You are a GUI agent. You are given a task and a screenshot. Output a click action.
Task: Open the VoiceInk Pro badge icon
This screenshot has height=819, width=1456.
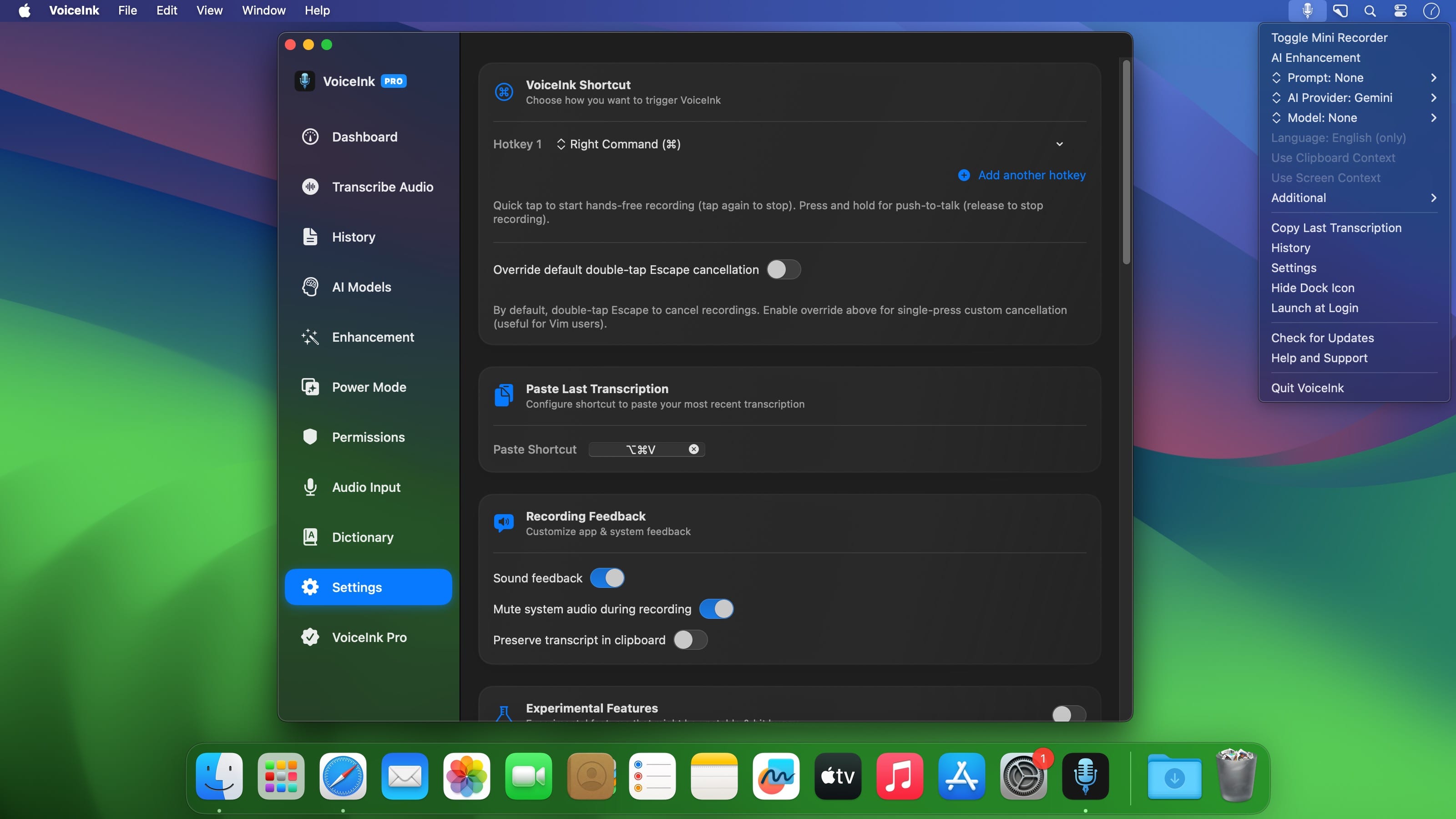pyautogui.click(x=310, y=637)
